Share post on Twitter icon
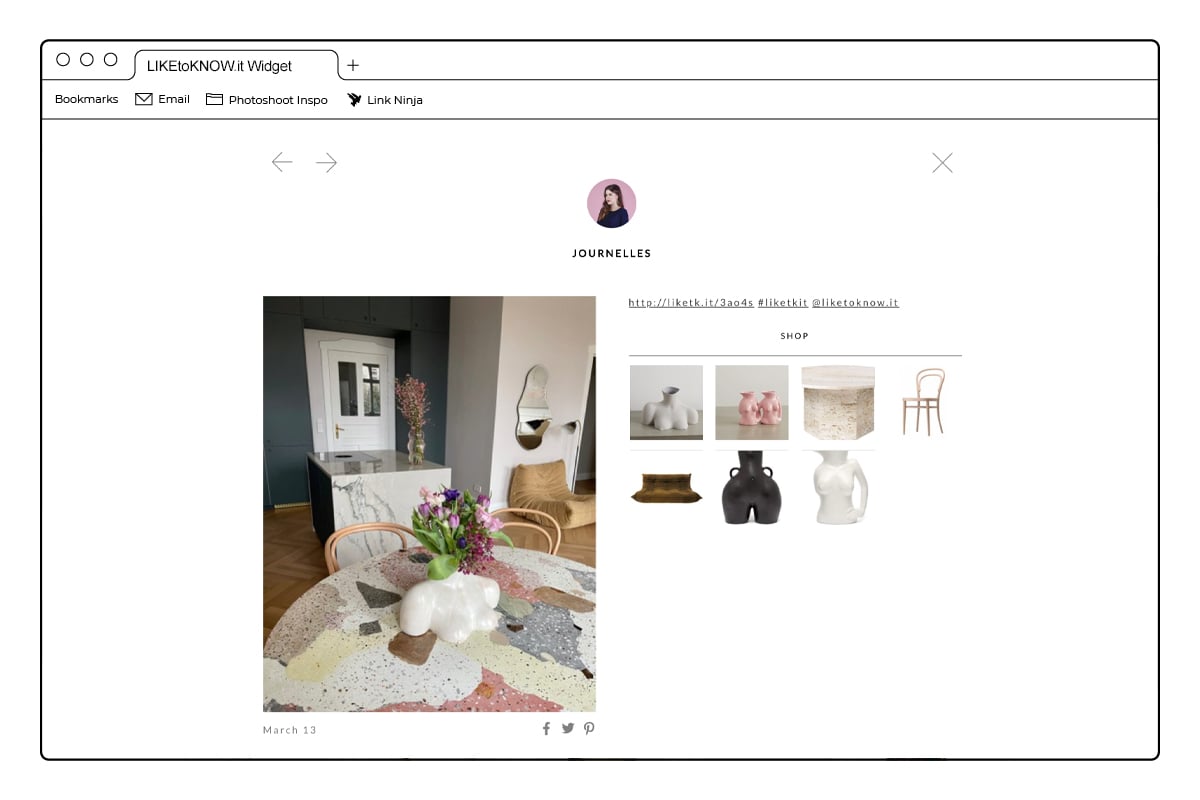This screenshot has height=800, width=1200. click(568, 728)
